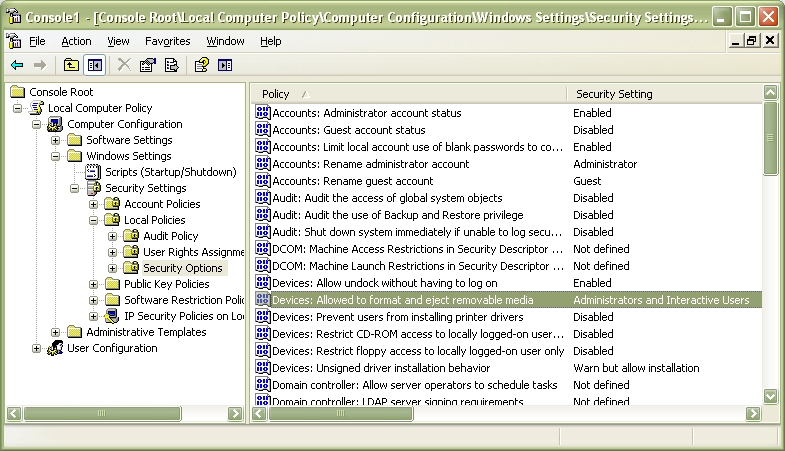This screenshot has height=451, width=785.
Task: Restore the inner console child window
Action: 751,41
